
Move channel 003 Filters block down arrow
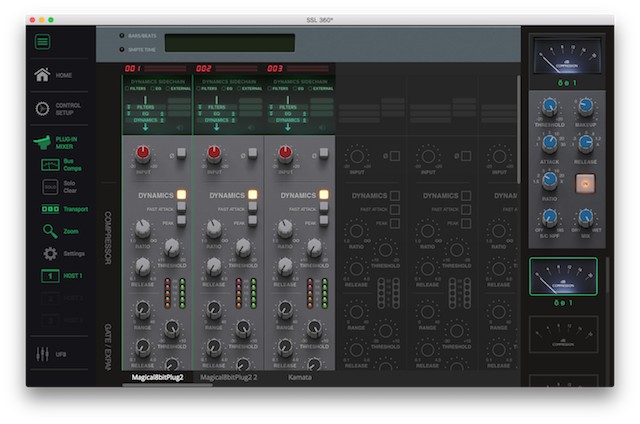tap(271, 107)
